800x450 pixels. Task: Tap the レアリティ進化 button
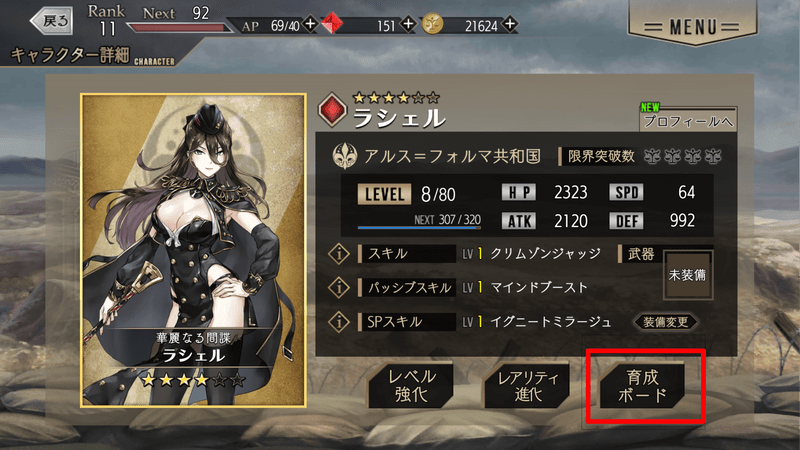tap(527, 386)
